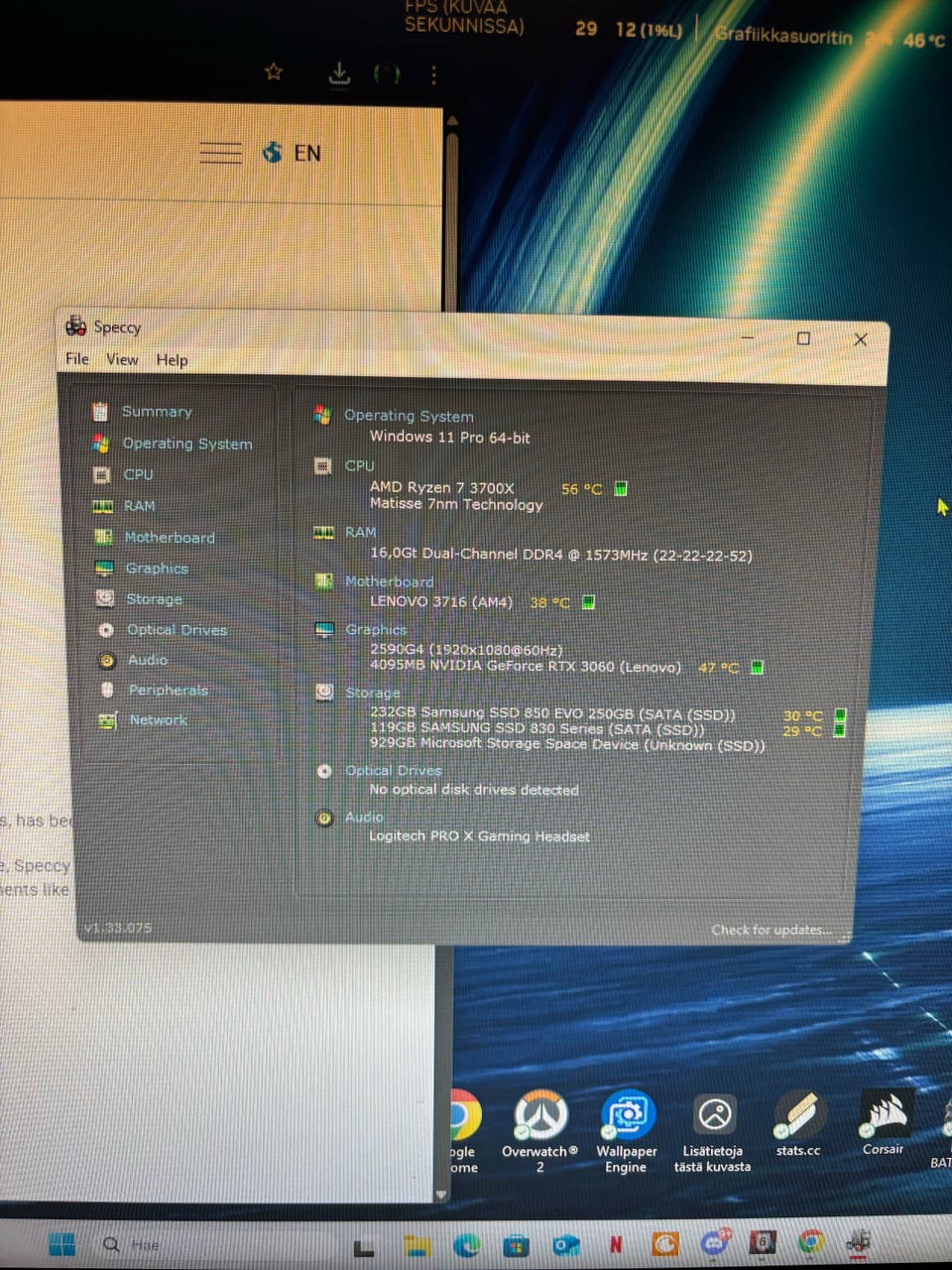Bookmark the page with the star icon
This screenshot has height=1270, width=952.
[274, 71]
